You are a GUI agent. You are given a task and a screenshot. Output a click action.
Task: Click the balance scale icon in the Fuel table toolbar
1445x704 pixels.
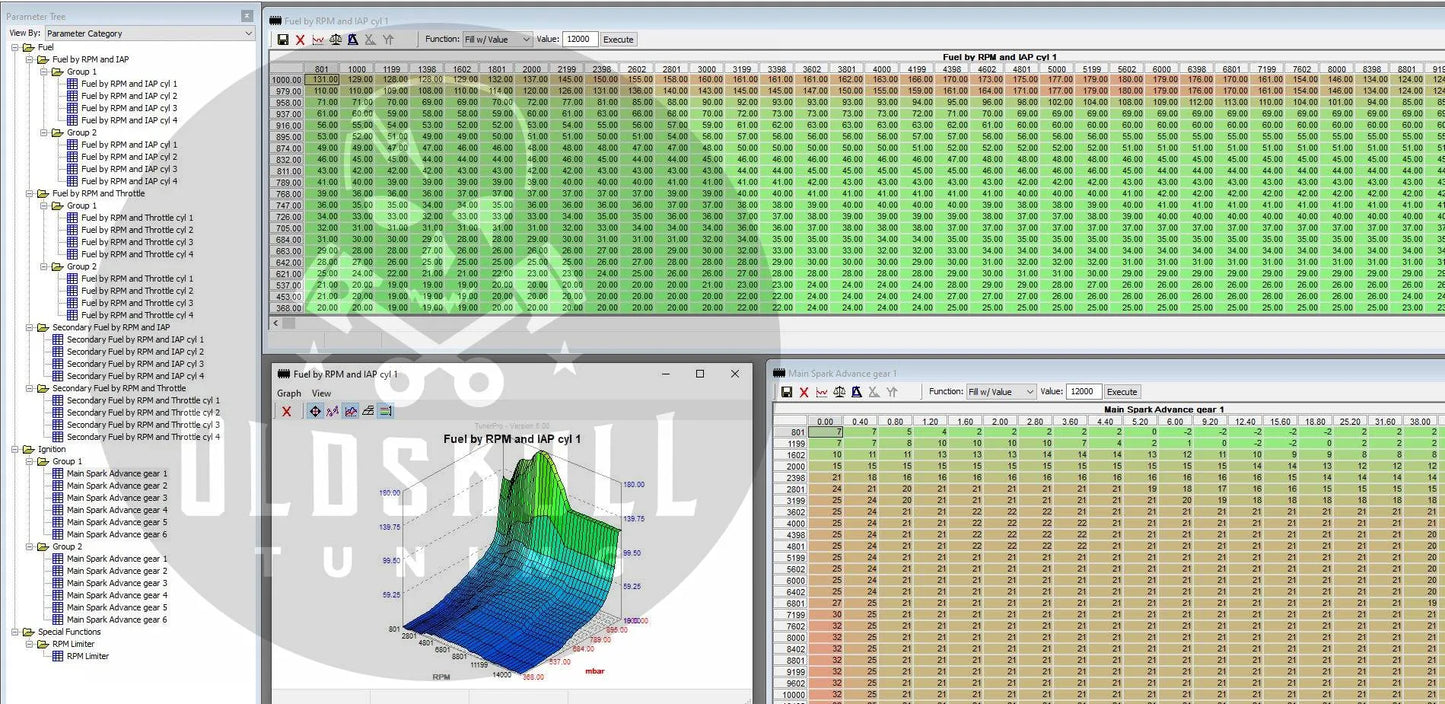click(x=336, y=40)
